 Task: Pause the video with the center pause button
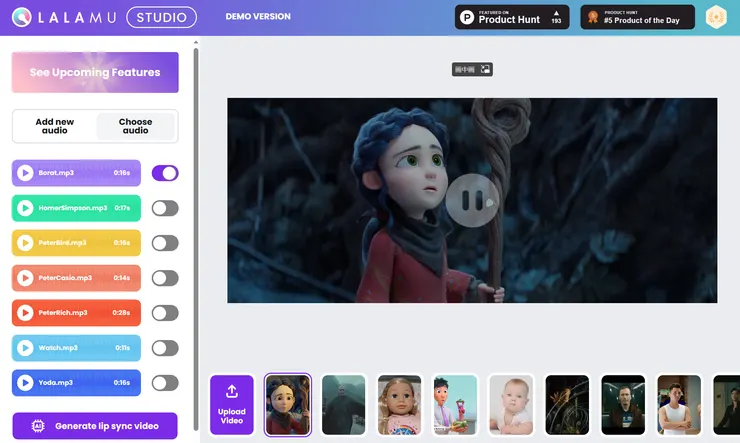tap(472, 201)
